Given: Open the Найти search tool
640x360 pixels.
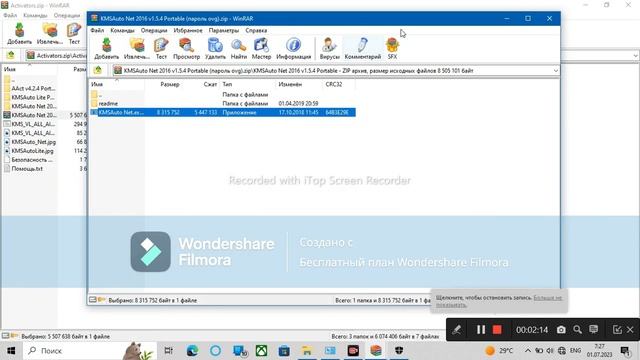Looking at the screenshot, I should [x=239, y=48].
